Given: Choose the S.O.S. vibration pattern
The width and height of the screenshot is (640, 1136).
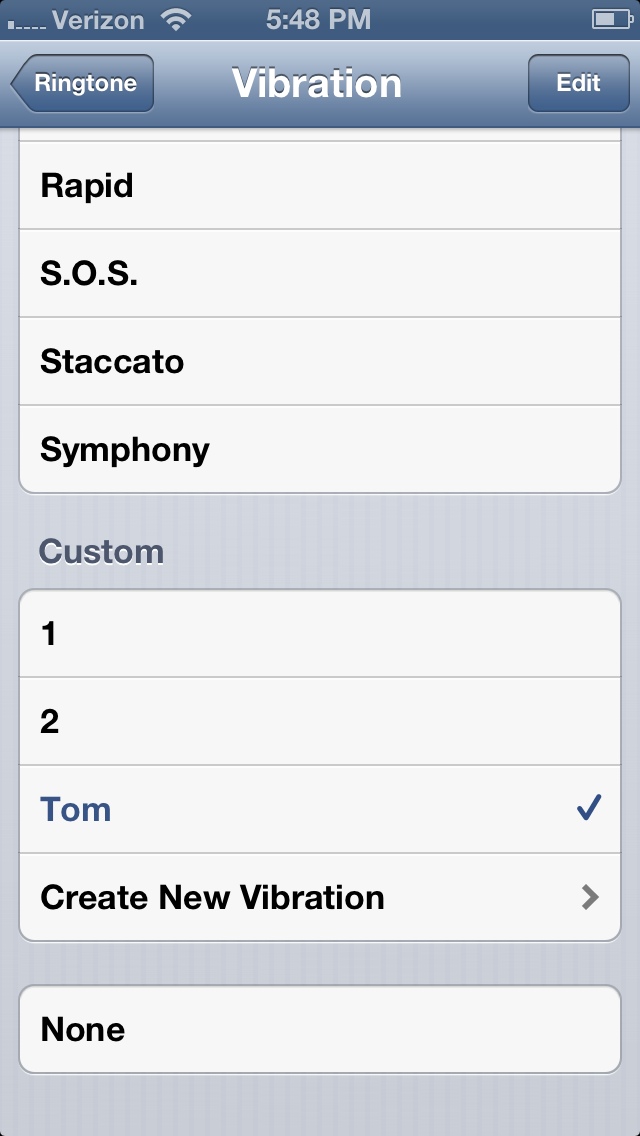Looking at the screenshot, I should 320,274.
